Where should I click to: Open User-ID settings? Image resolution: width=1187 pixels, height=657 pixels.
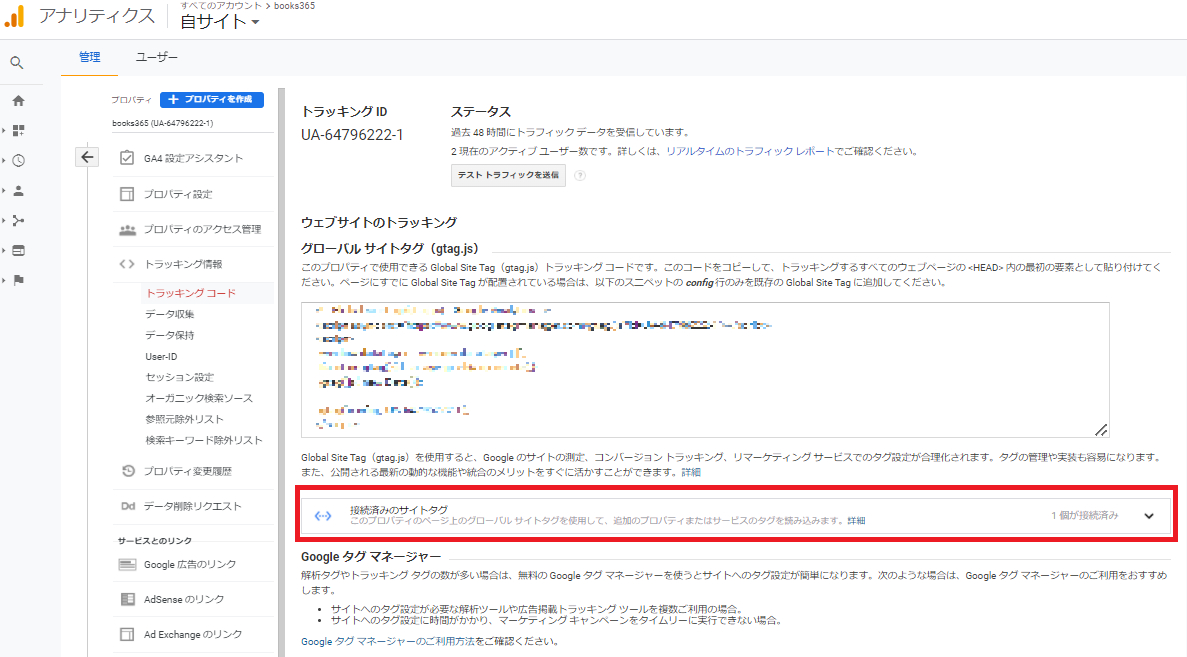pyautogui.click(x=161, y=357)
